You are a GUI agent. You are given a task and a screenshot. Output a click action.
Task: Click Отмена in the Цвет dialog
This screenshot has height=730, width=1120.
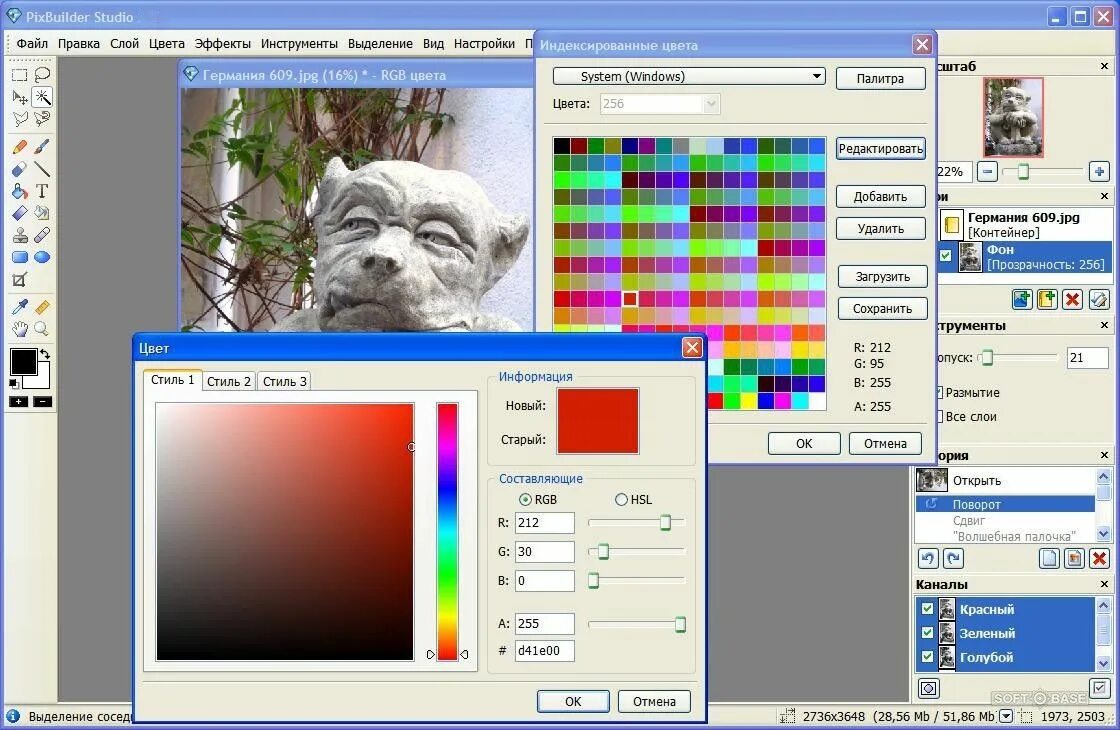654,701
